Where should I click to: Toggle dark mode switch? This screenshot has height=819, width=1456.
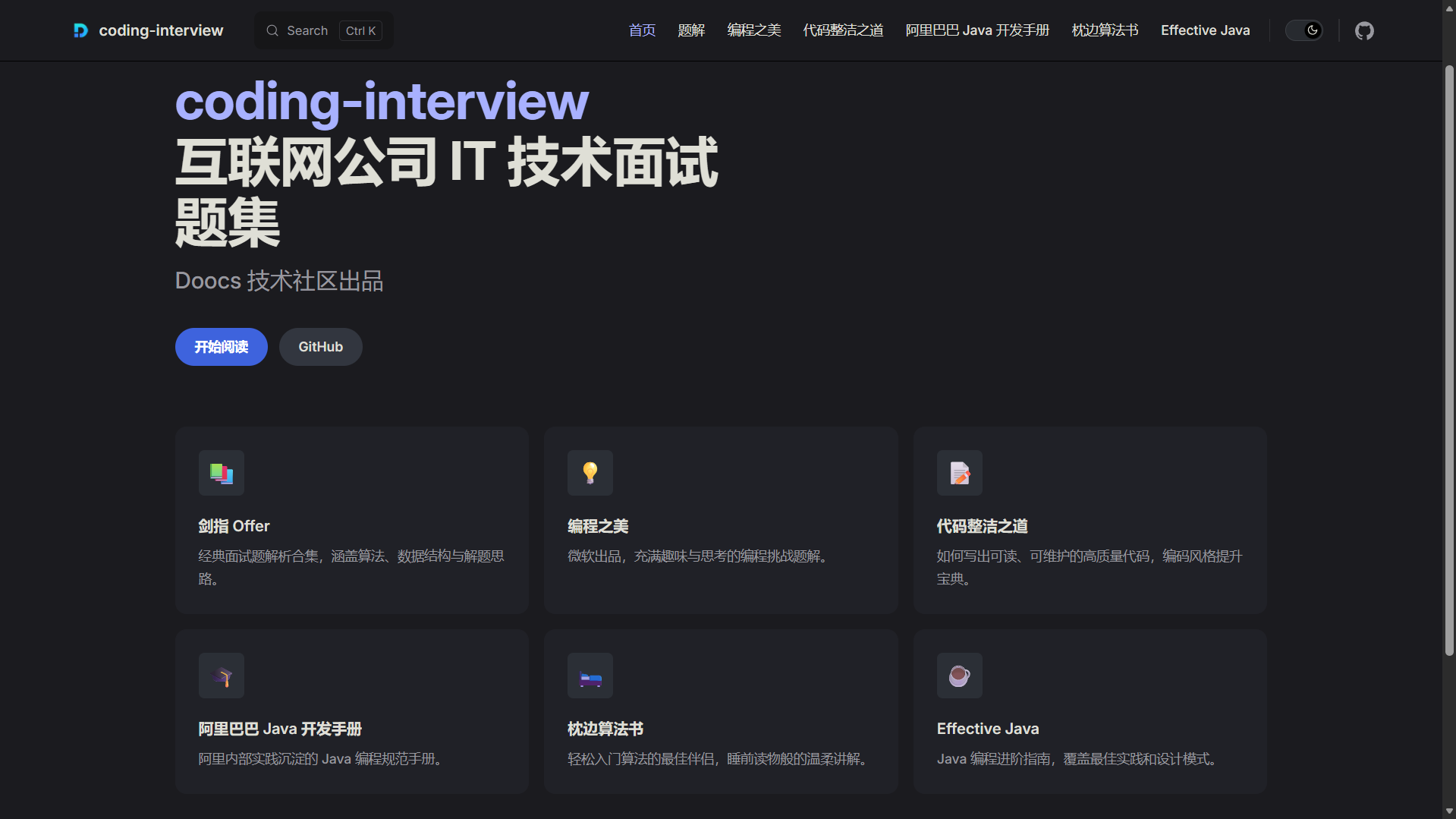(x=1303, y=30)
